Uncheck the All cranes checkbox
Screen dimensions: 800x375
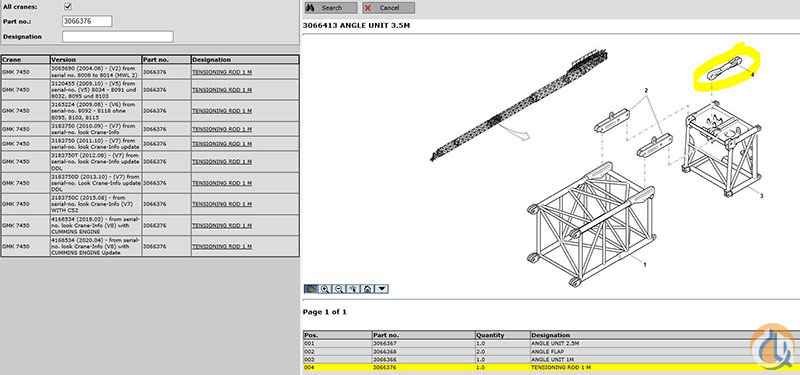[68, 7]
